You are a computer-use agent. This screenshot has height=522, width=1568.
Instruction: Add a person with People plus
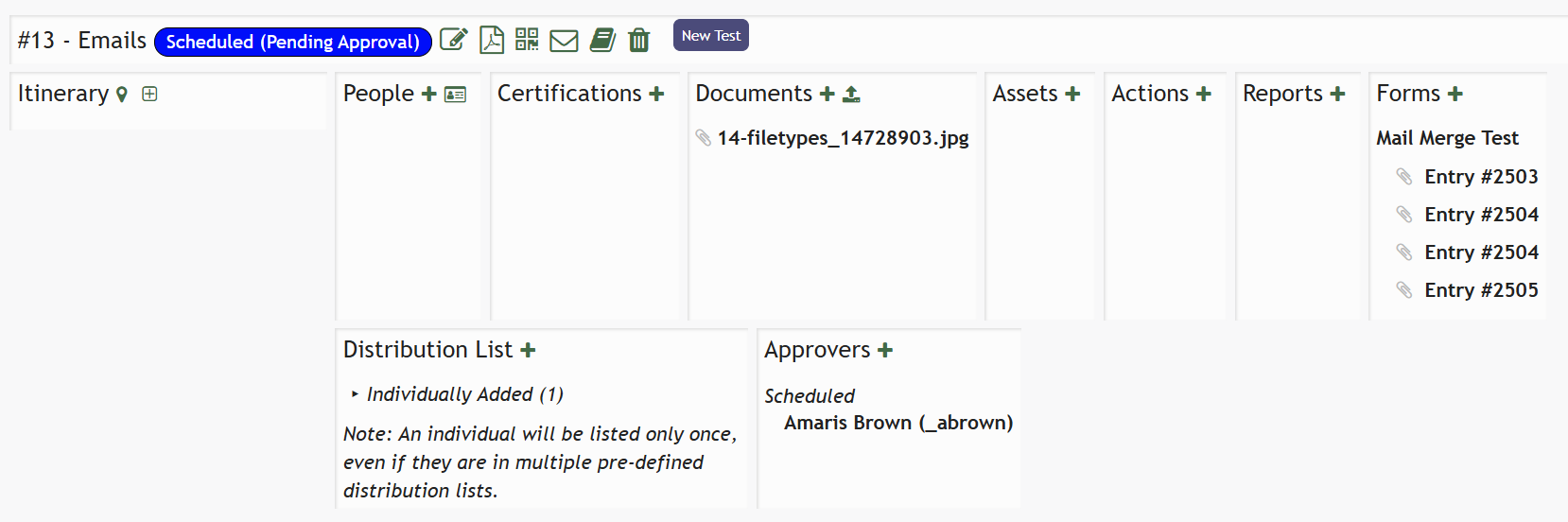coord(428,94)
